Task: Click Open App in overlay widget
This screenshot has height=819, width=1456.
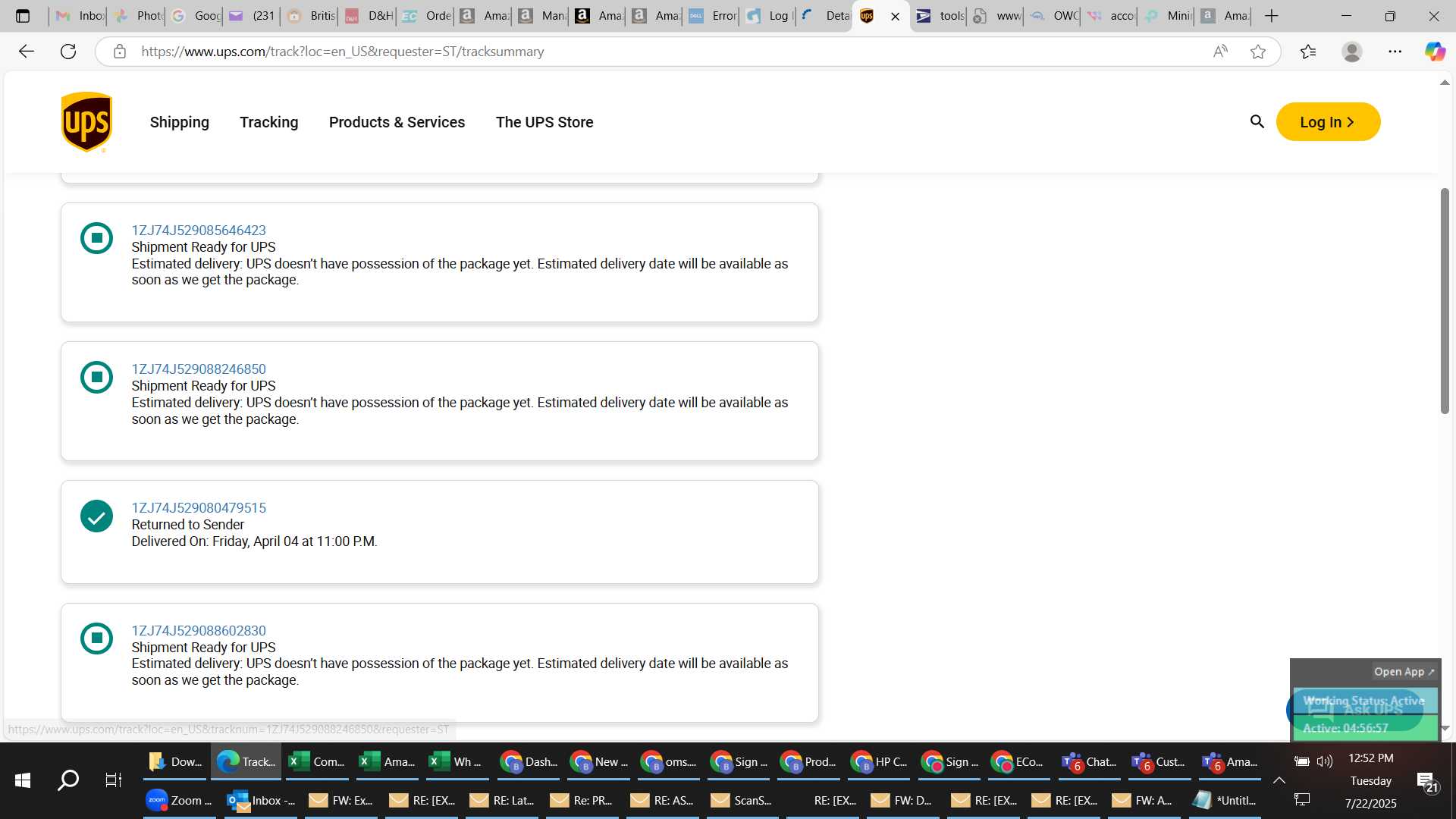Action: (x=1404, y=672)
